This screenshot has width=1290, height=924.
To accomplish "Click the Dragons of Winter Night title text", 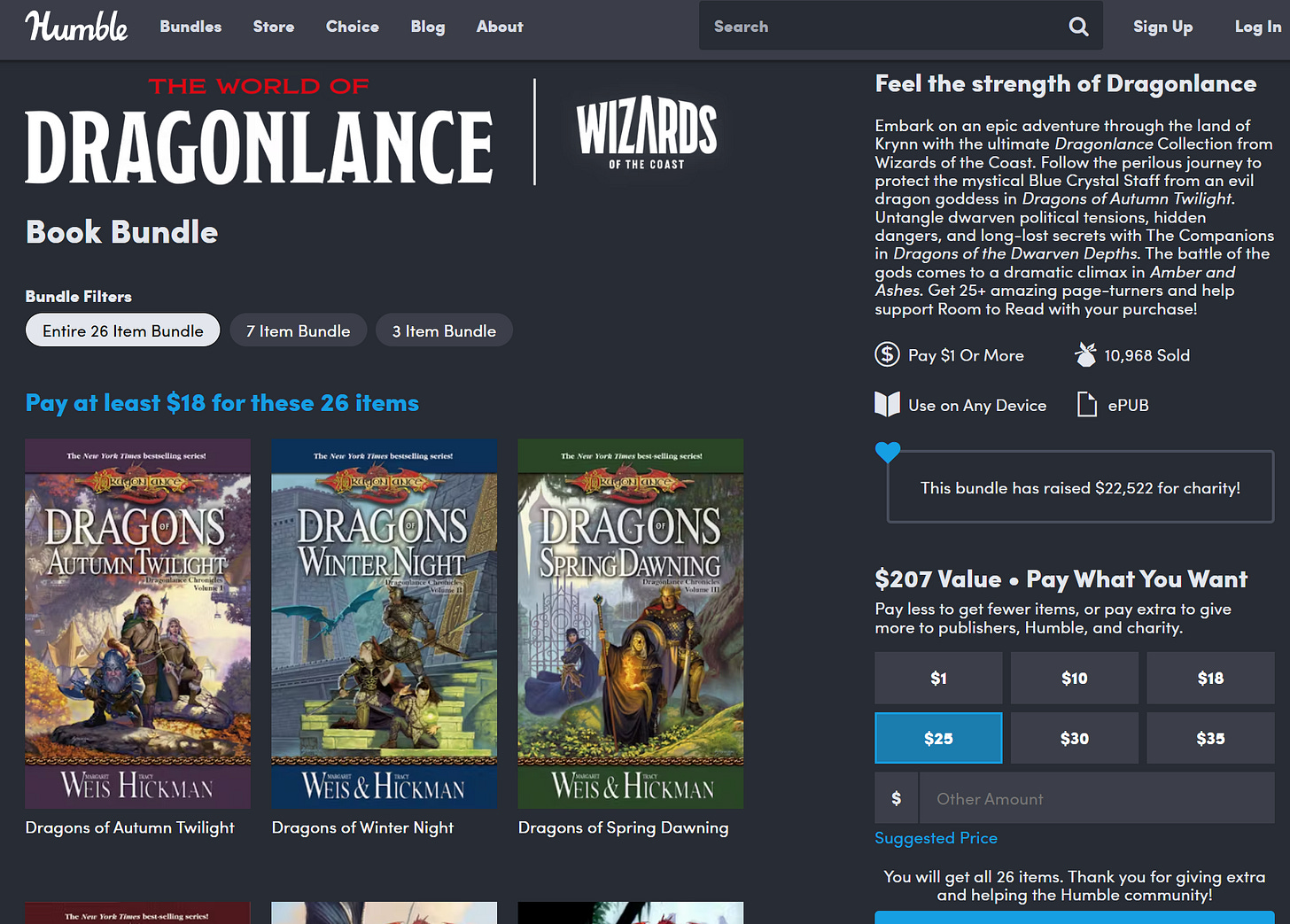I will [362, 827].
